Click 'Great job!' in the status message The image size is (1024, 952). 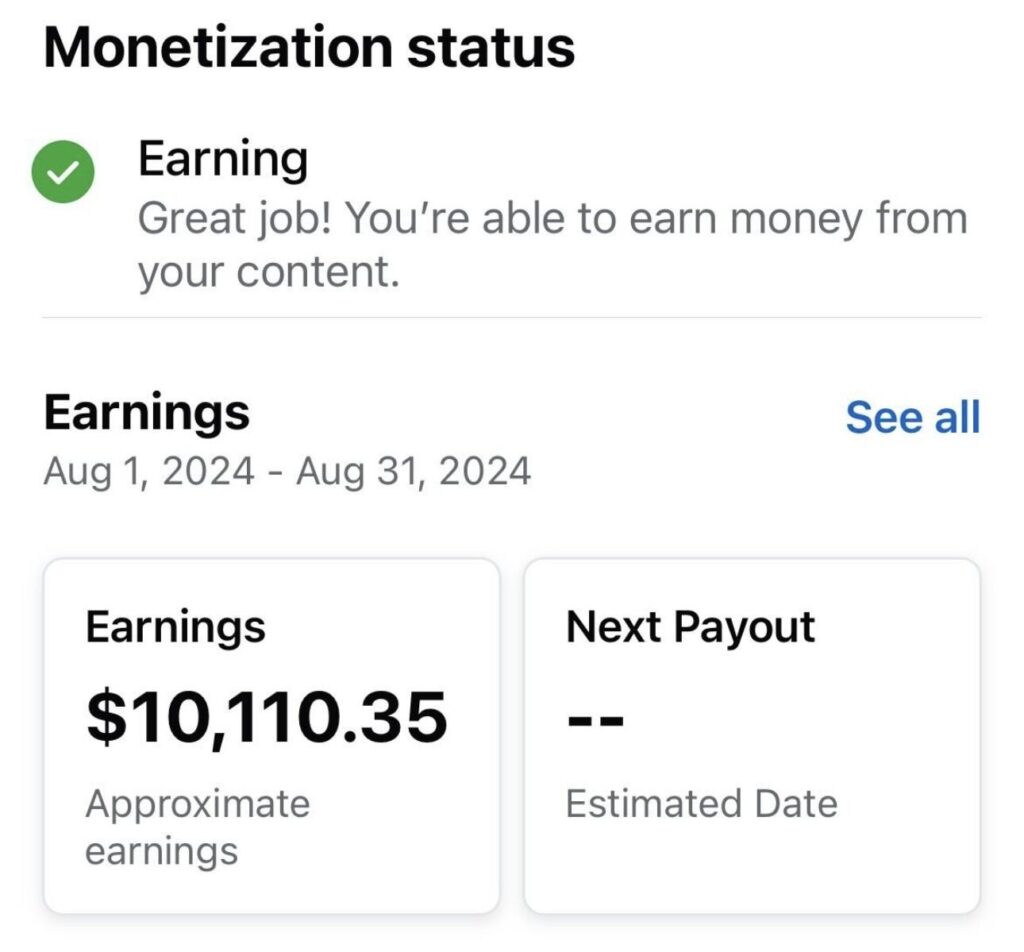(237, 218)
